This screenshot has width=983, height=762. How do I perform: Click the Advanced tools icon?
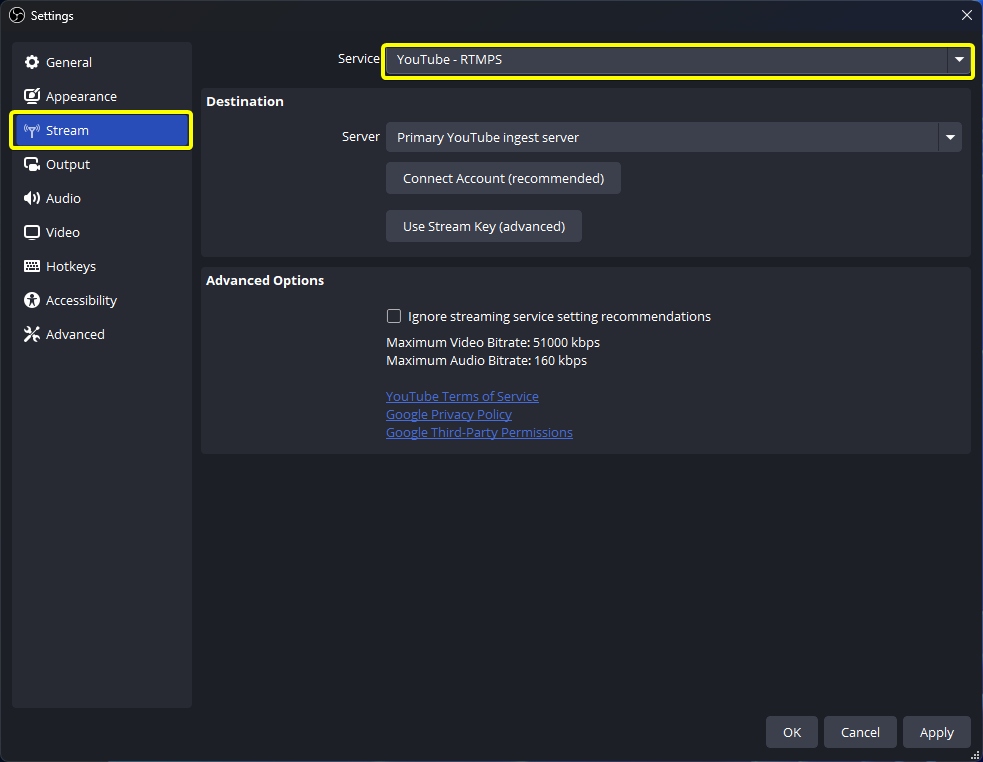[x=31, y=334]
